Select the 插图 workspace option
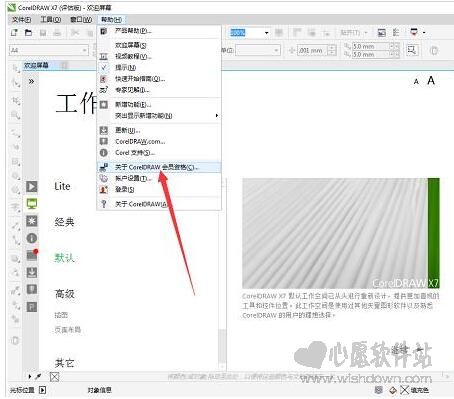This screenshot has width=454, height=399. coord(61,315)
